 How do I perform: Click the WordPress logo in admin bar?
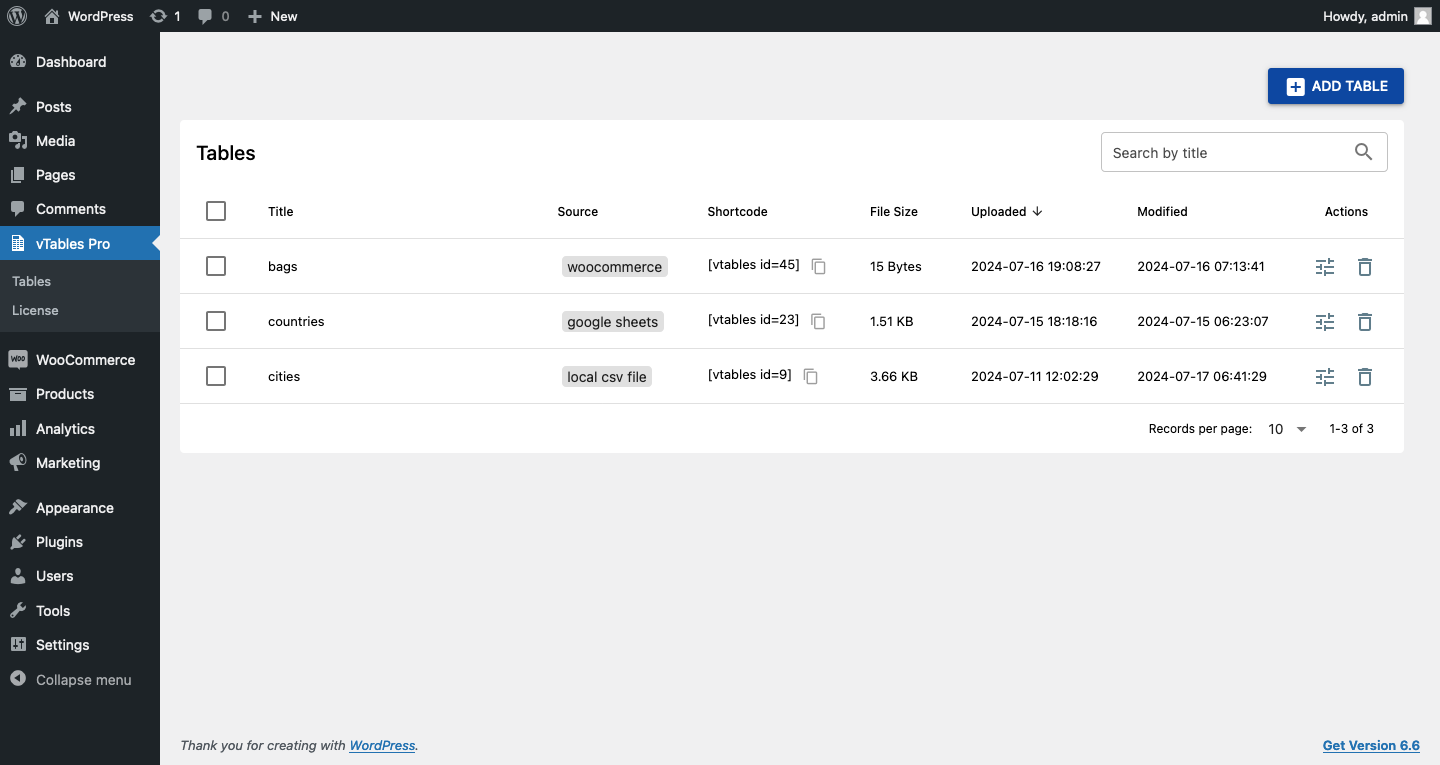(x=17, y=16)
